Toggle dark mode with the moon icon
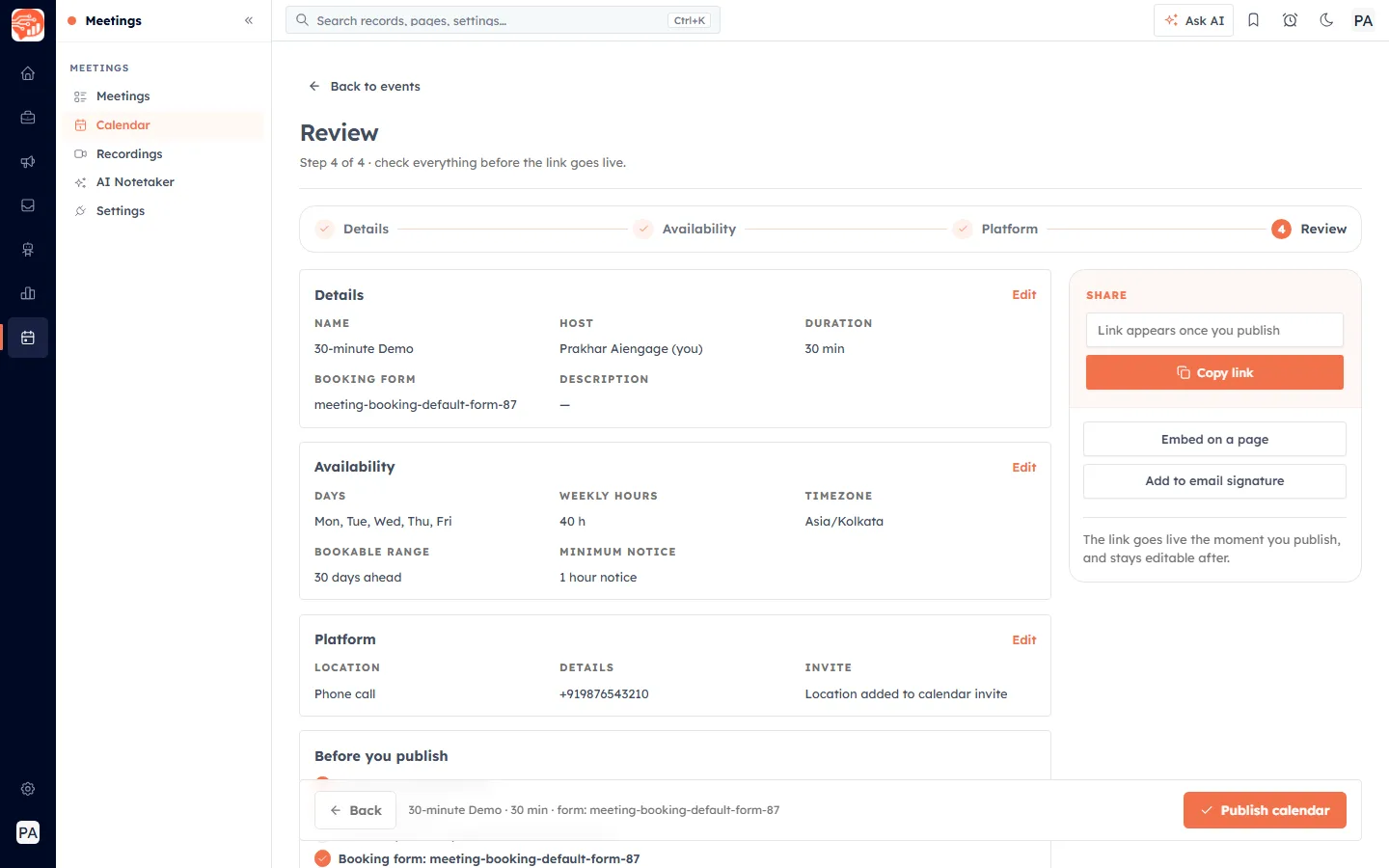Viewport: 1389px width, 868px height. click(1326, 20)
